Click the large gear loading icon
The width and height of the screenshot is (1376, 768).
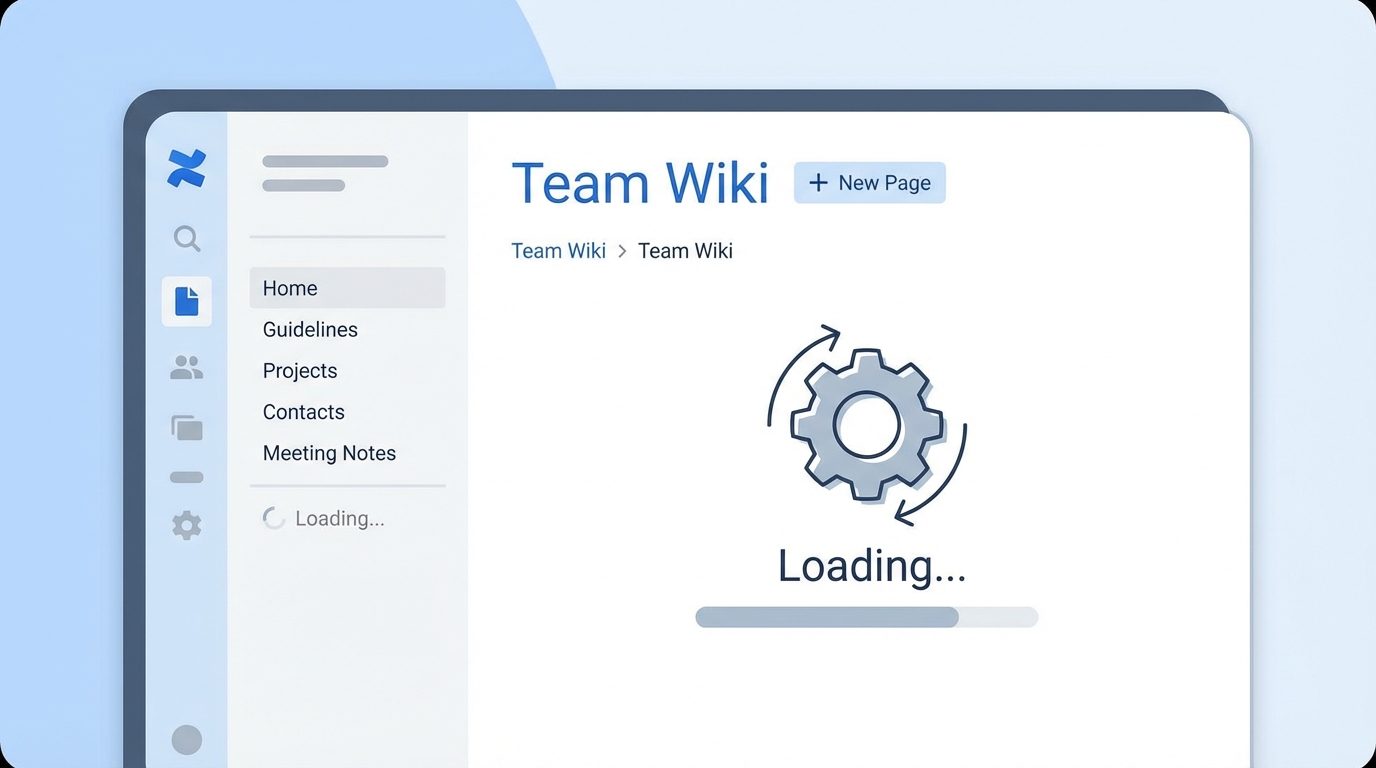866,424
